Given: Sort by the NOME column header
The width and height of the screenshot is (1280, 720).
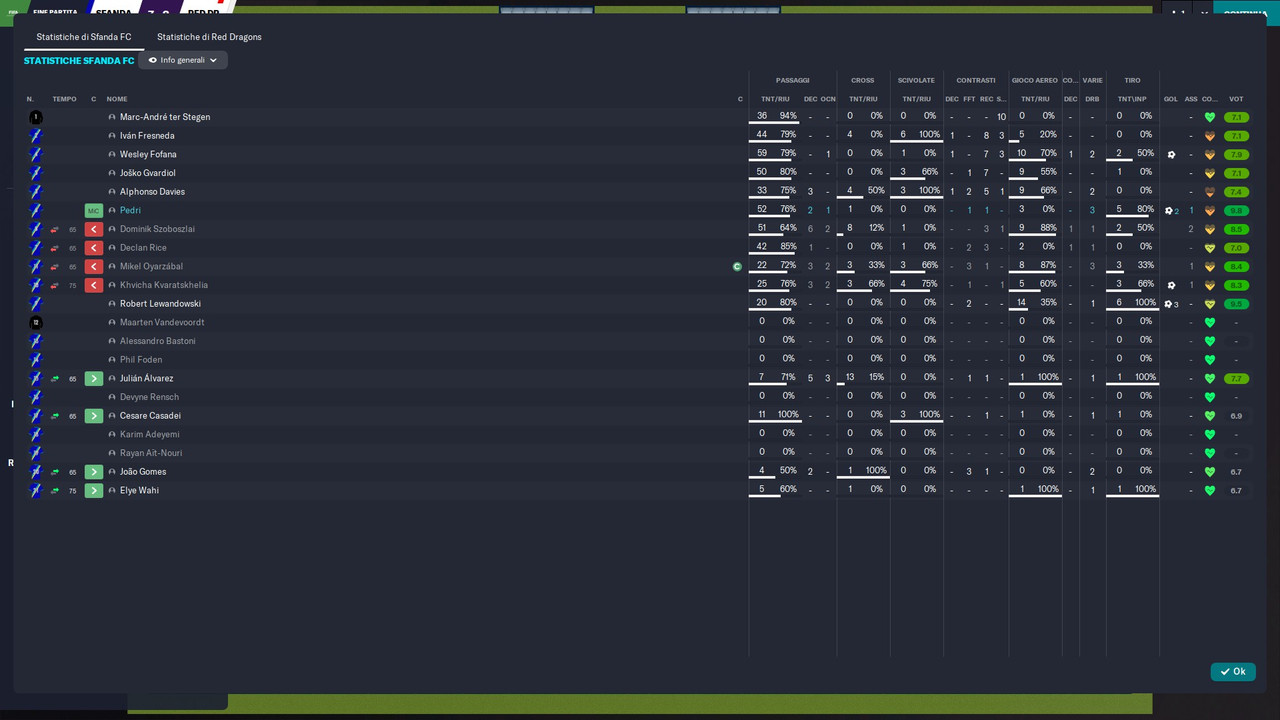Looking at the screenshot, I should pyautogui.click(x=117, y=99).
